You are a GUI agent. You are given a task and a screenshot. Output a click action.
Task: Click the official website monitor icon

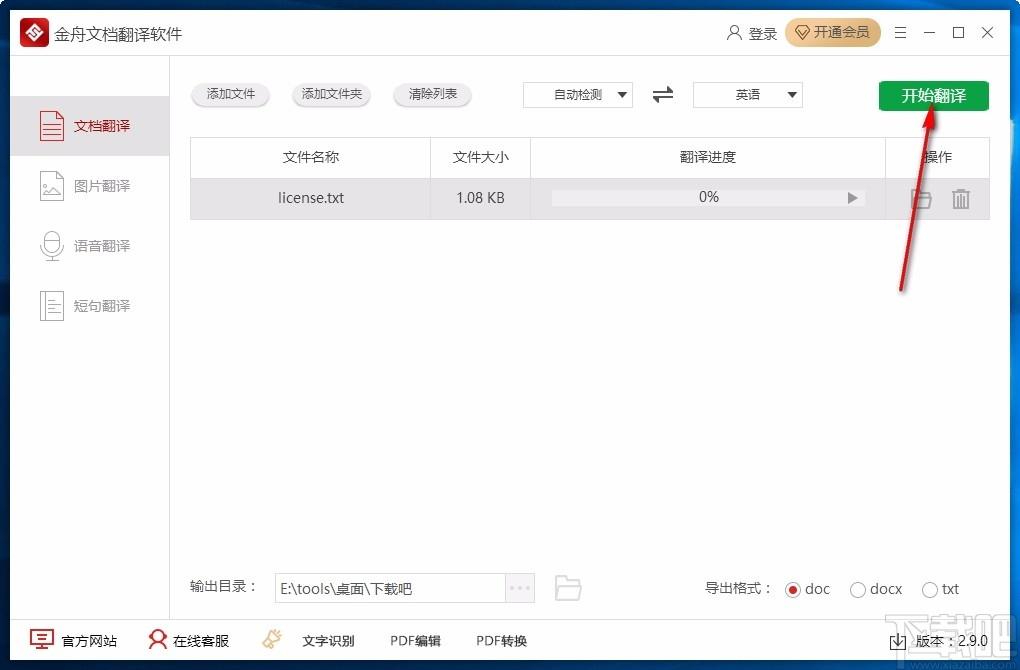[x=42, y=639]
